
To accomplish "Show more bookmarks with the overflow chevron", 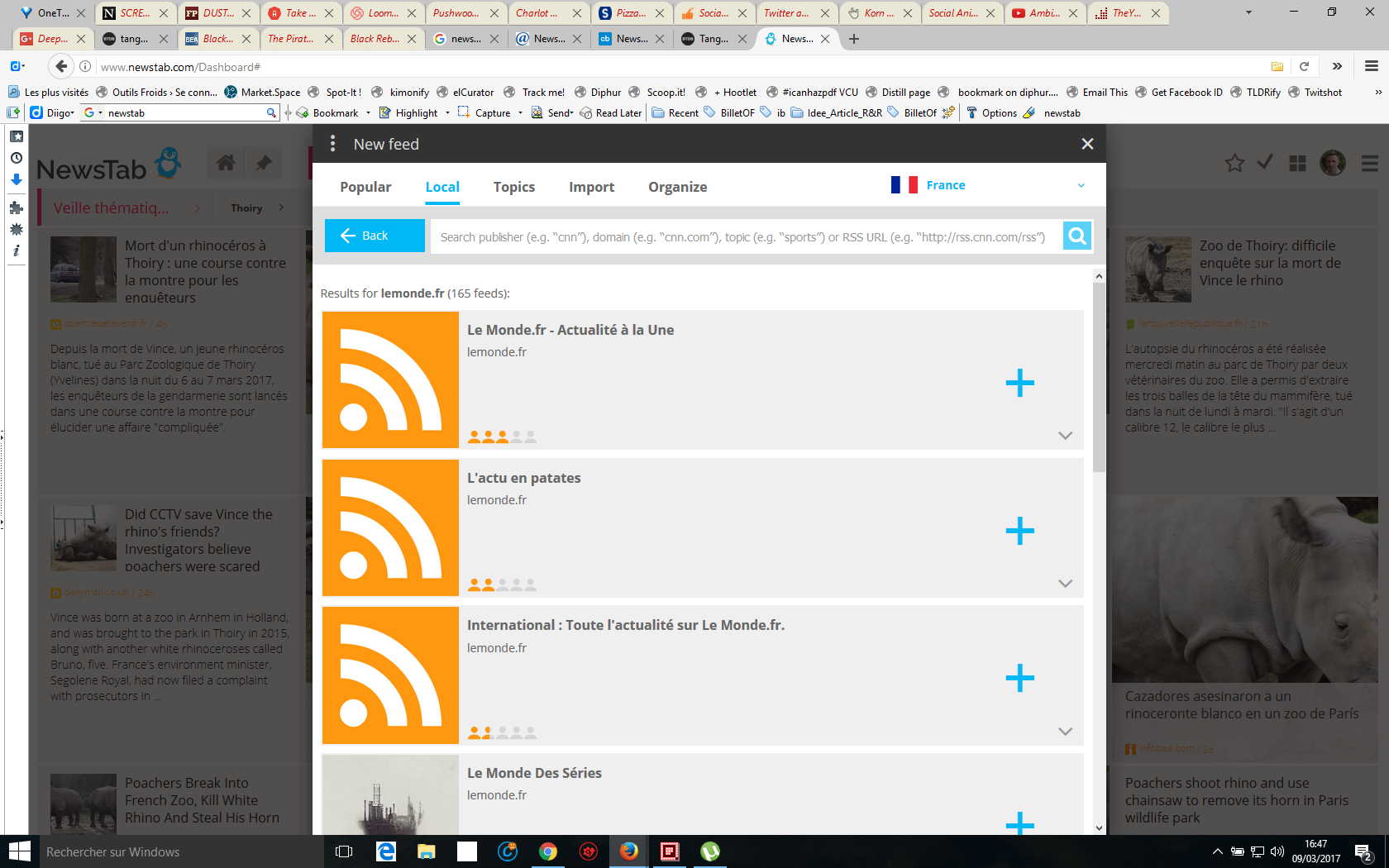I will tap(1377, 92).
